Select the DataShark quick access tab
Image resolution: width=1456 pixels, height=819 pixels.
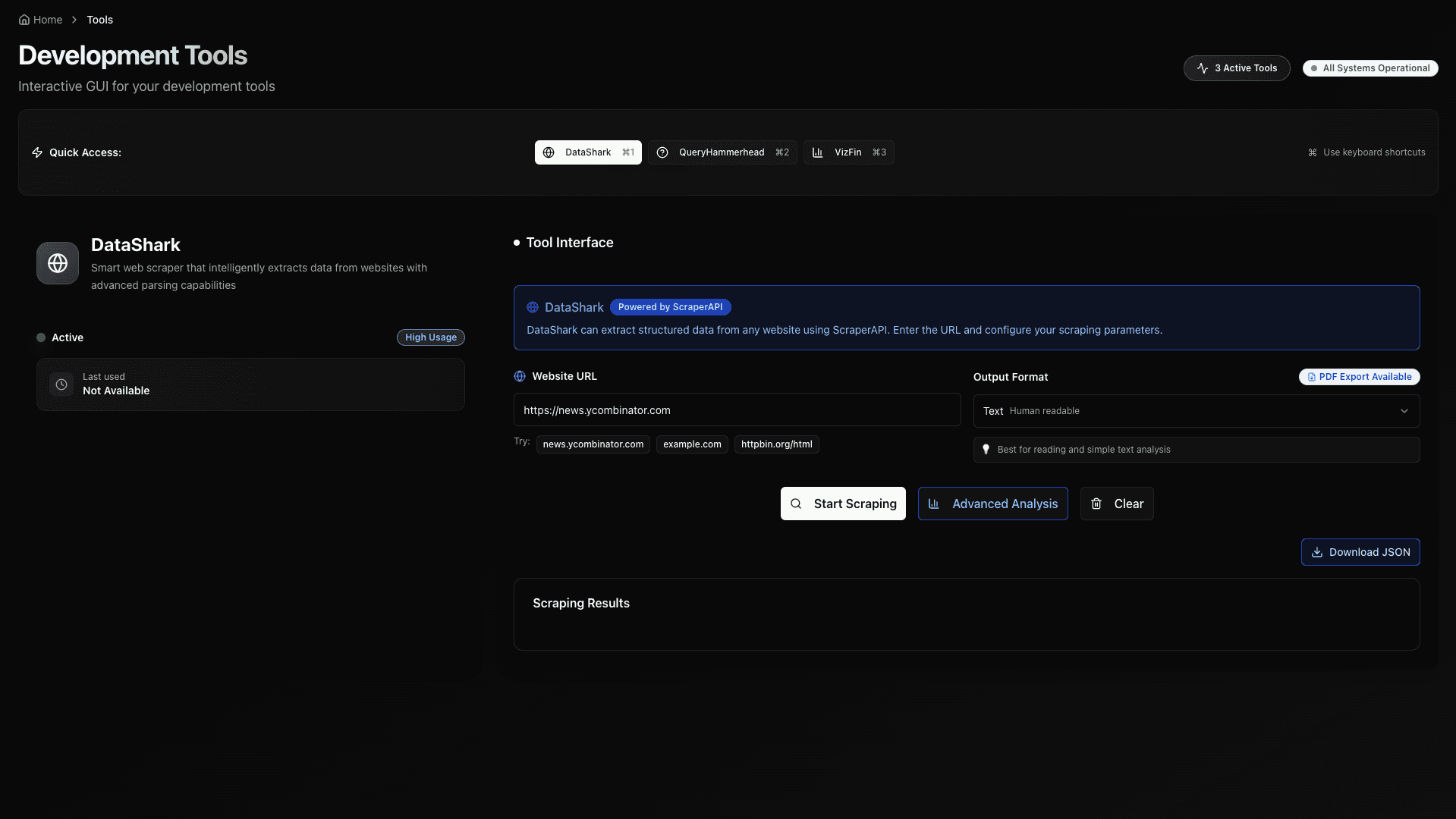(588, 152)
